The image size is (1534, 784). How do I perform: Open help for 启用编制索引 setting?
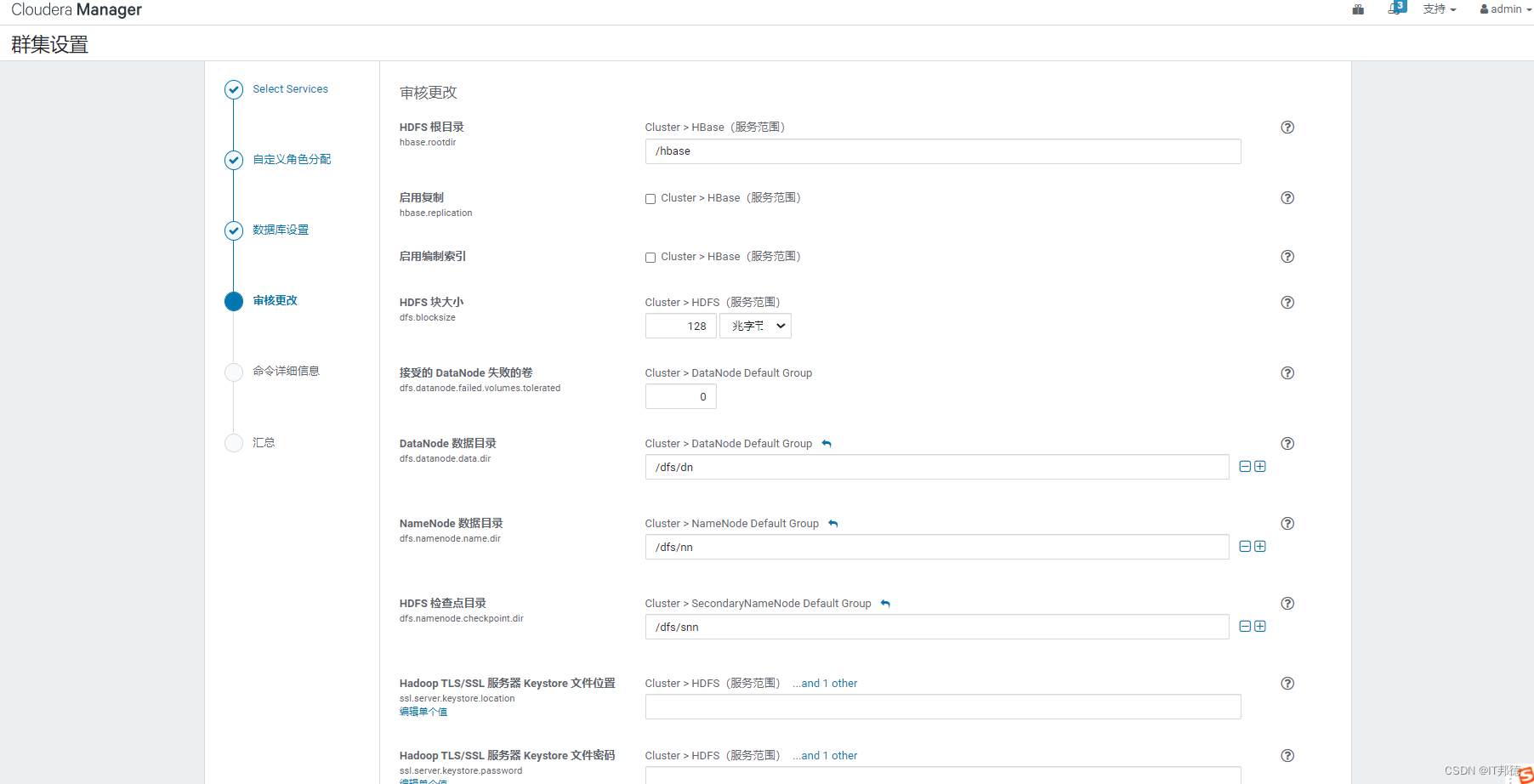(1287, 257)
